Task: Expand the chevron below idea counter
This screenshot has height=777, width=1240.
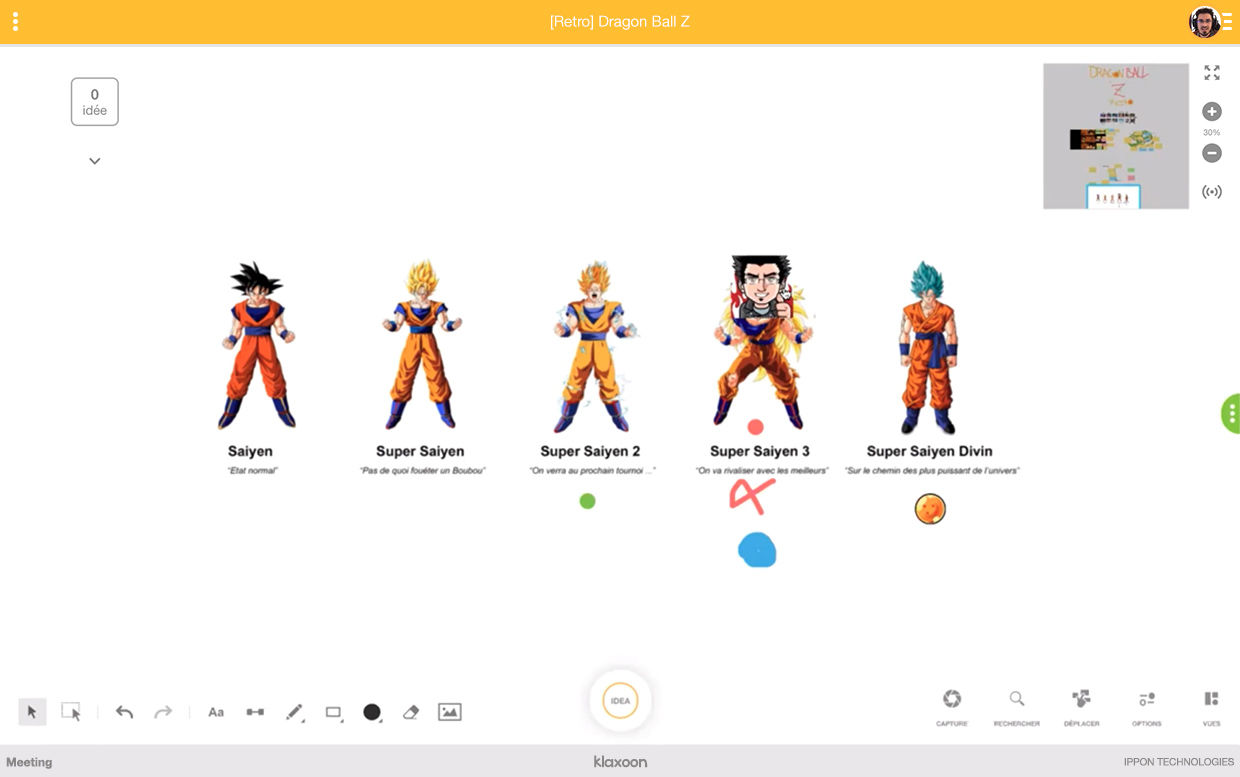Action: pos(95,161)
